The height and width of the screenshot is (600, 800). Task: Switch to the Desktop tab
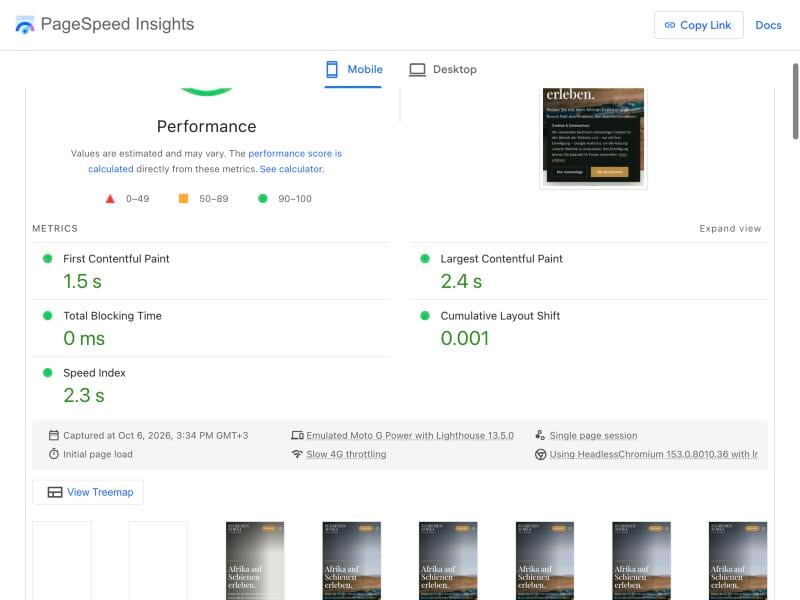tap(443, 70)
